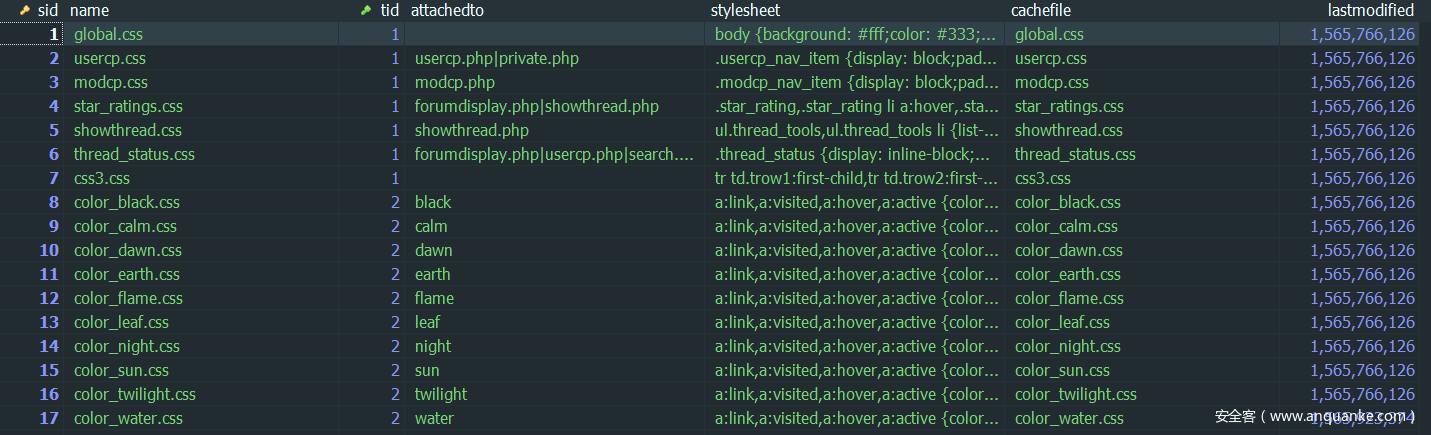The image size is (1431, 435).
Task: Click the showthread.php attachedto cell
Action: click(471, 130)
